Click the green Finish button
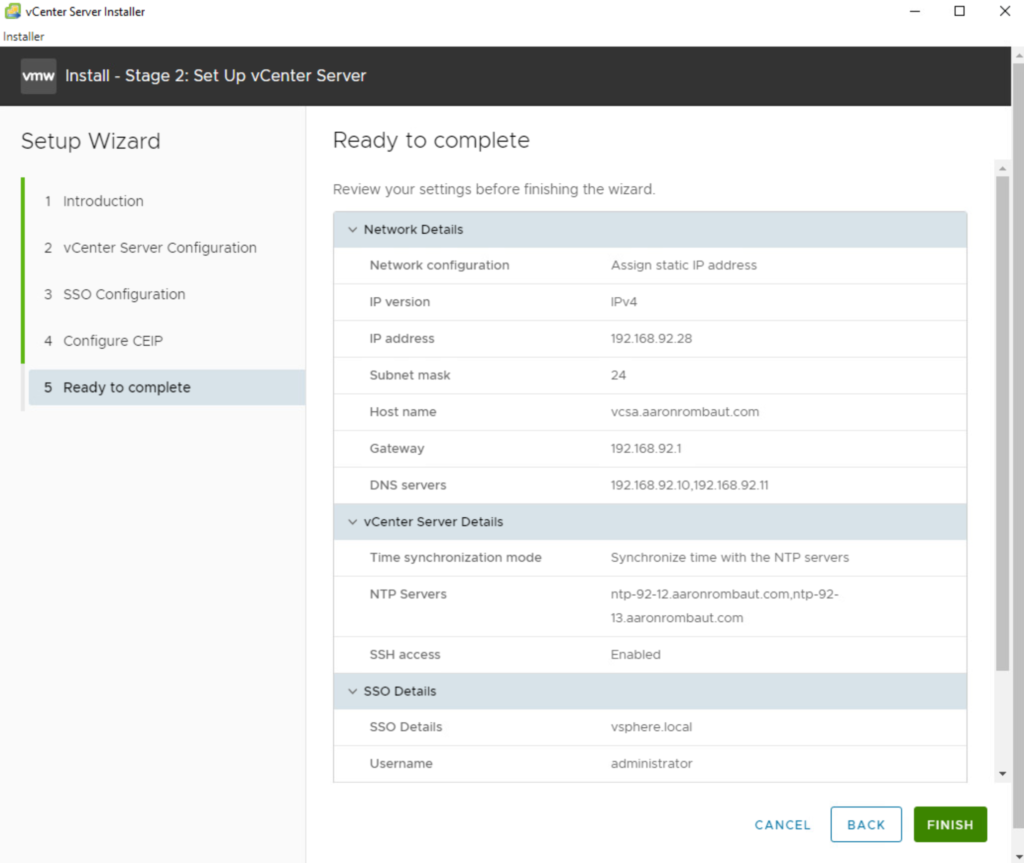Screen dimensions: 1024x863 pos(949,825)
